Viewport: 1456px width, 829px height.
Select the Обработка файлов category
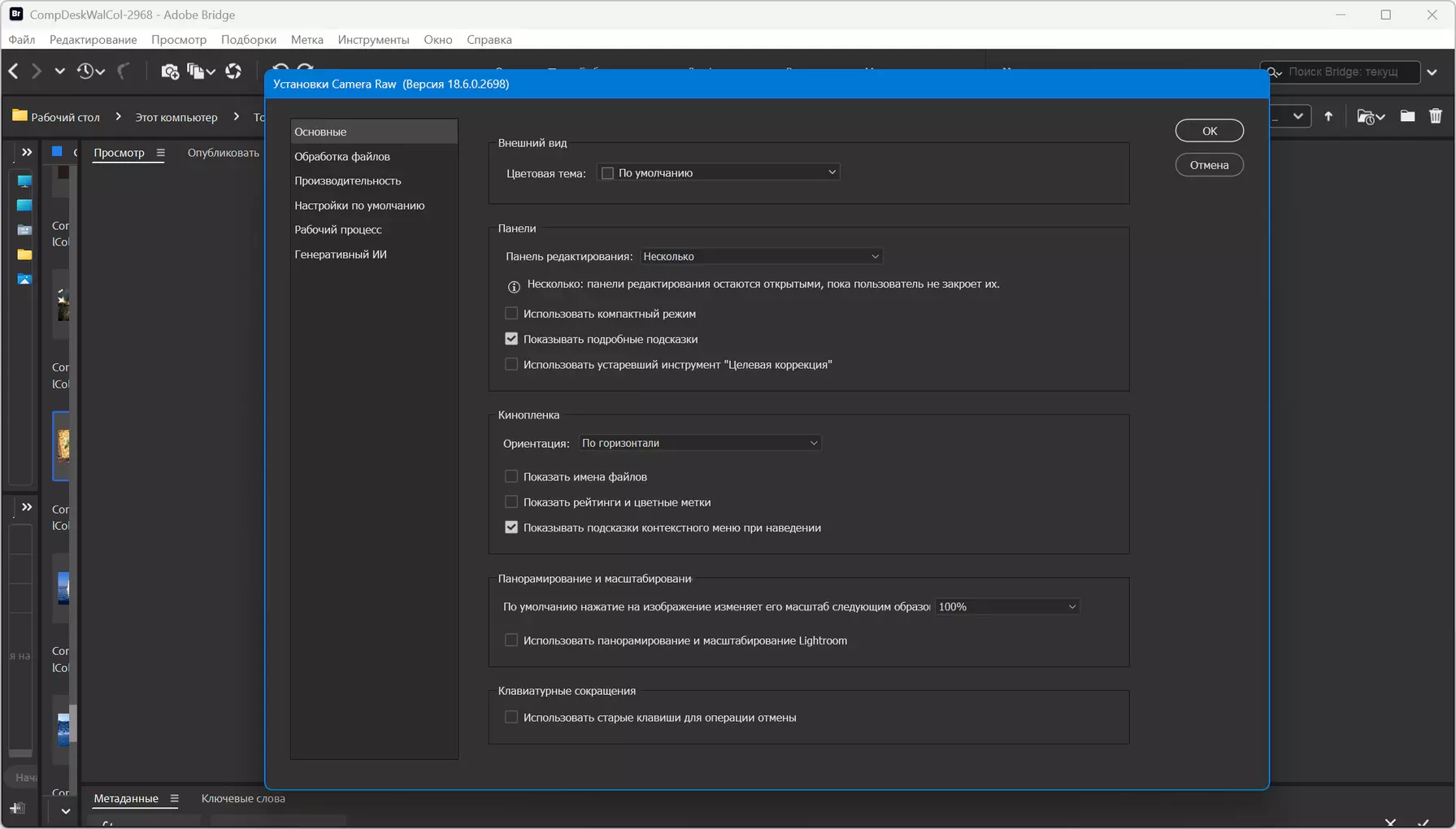tap(374, 156)
